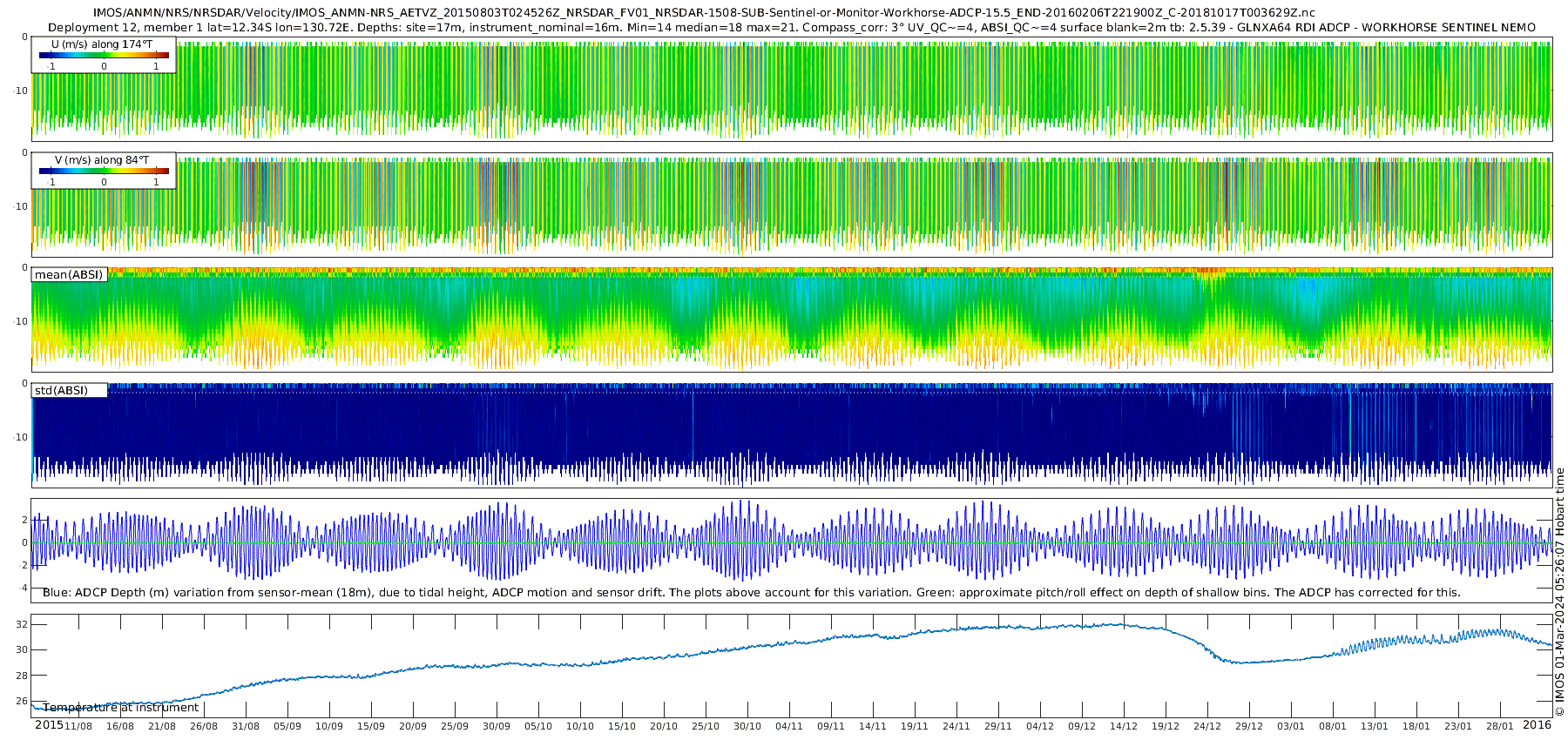1568x740 pixels.
Task: Click the 04/11 date tick label
Action: [x=789, y=726]
